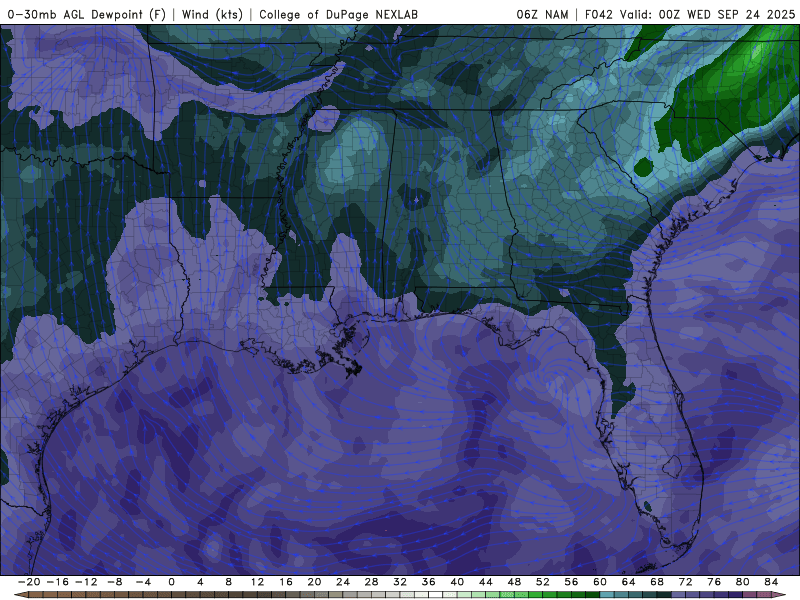Click the 36 value on the color scale
Viewport: 800px width, 600px height.
coord(429,582)
